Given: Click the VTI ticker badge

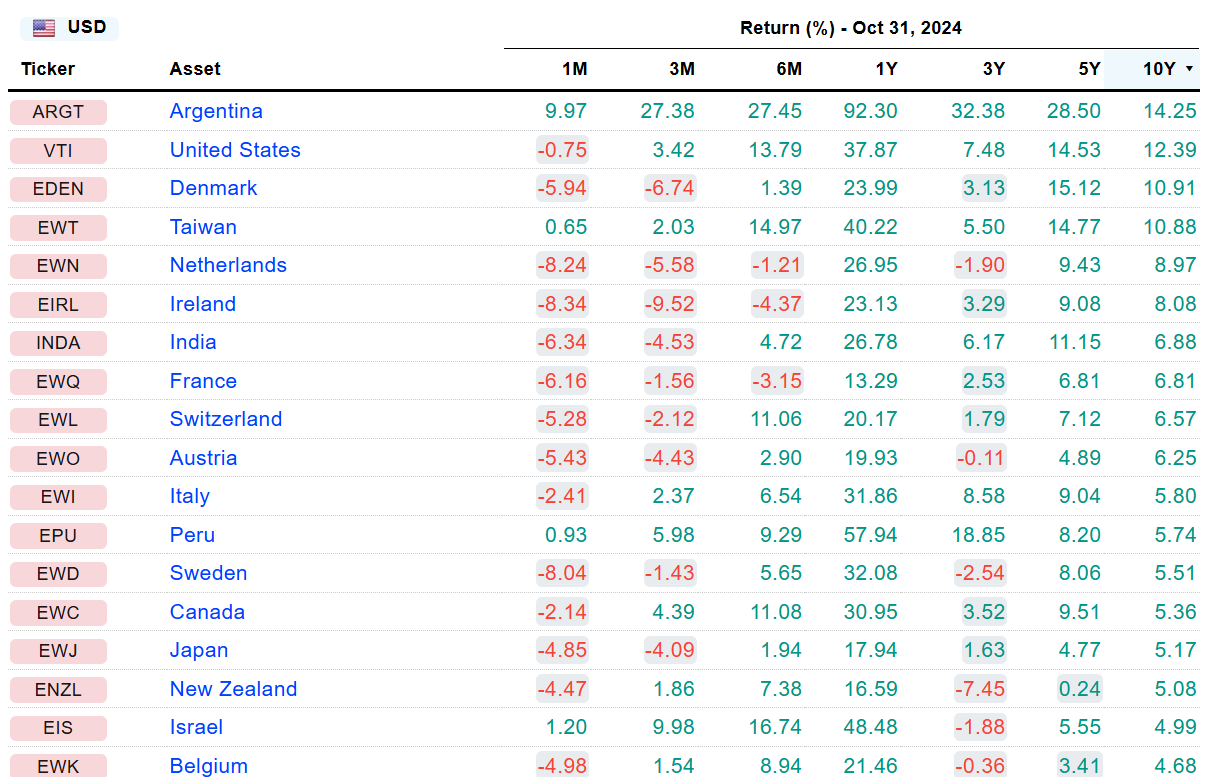Looking at the screenshot, I should pos(58,151).
